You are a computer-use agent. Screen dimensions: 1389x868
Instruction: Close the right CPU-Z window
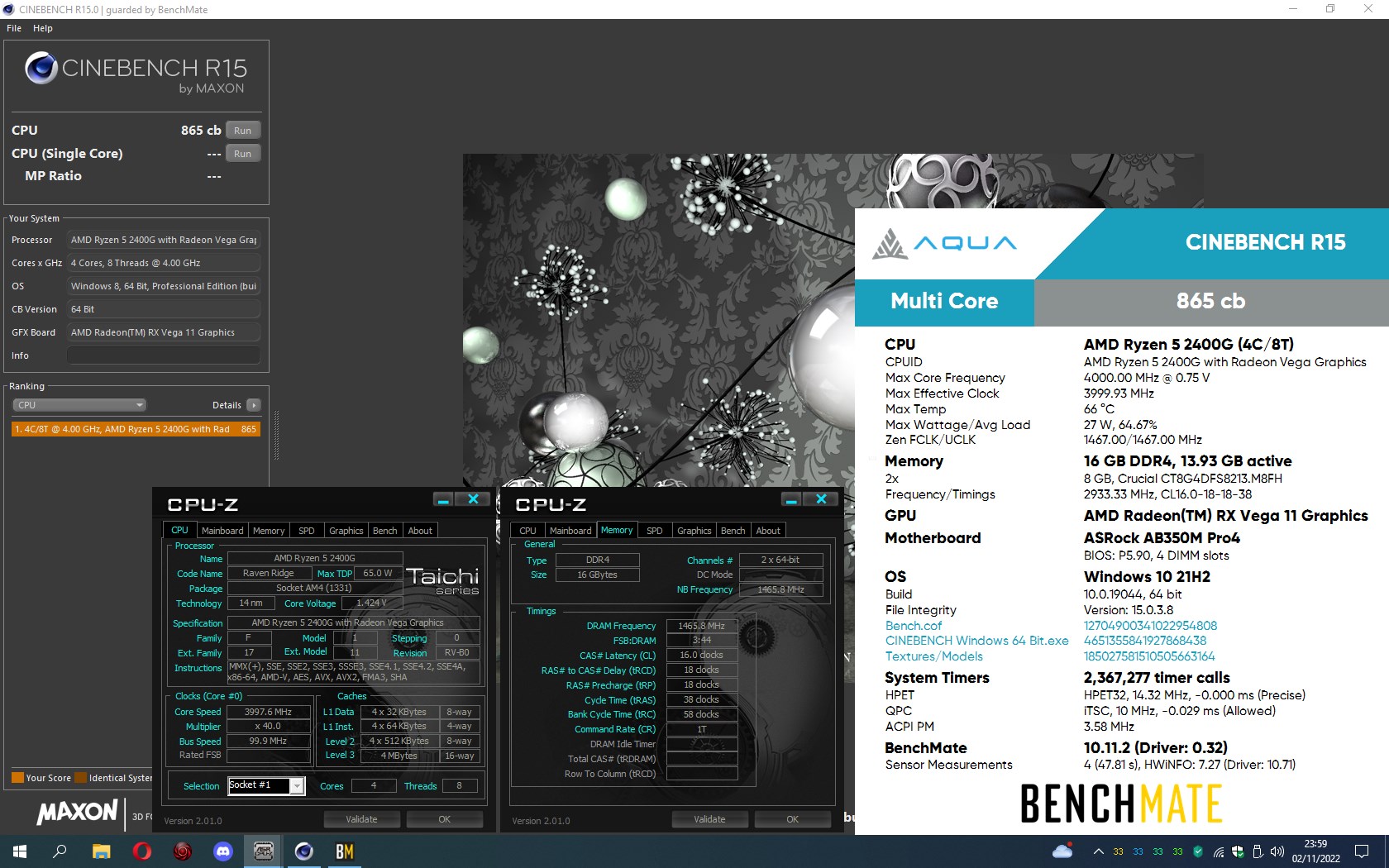point(821,499)
